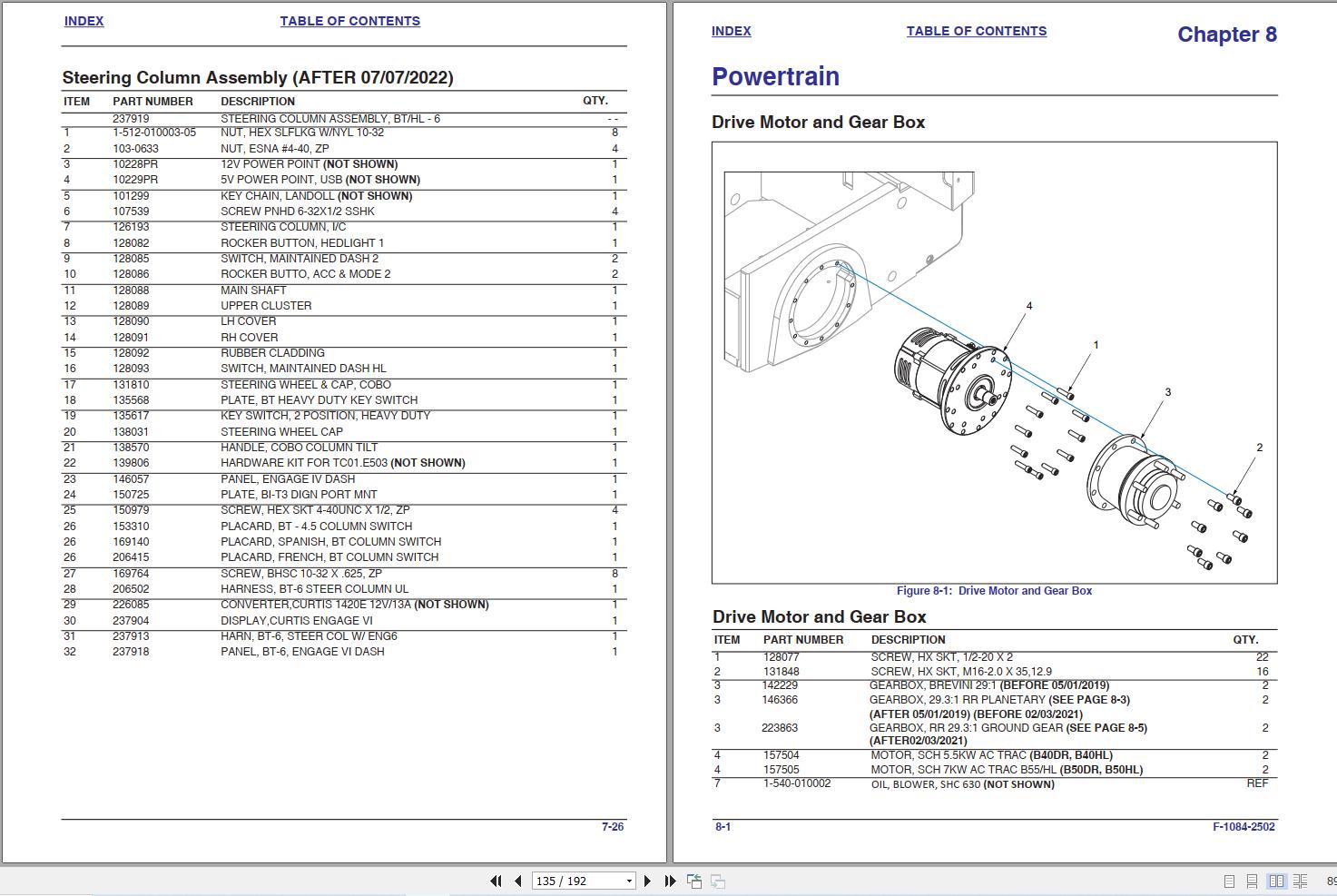Click 'OIL, BLOWER, SHC 630' description
The image size is (1337, 896).
(926, 784)
